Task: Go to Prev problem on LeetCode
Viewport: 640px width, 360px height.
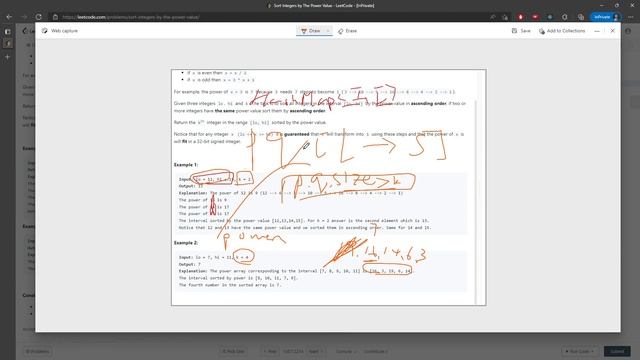Action: [x=270, y=351]
